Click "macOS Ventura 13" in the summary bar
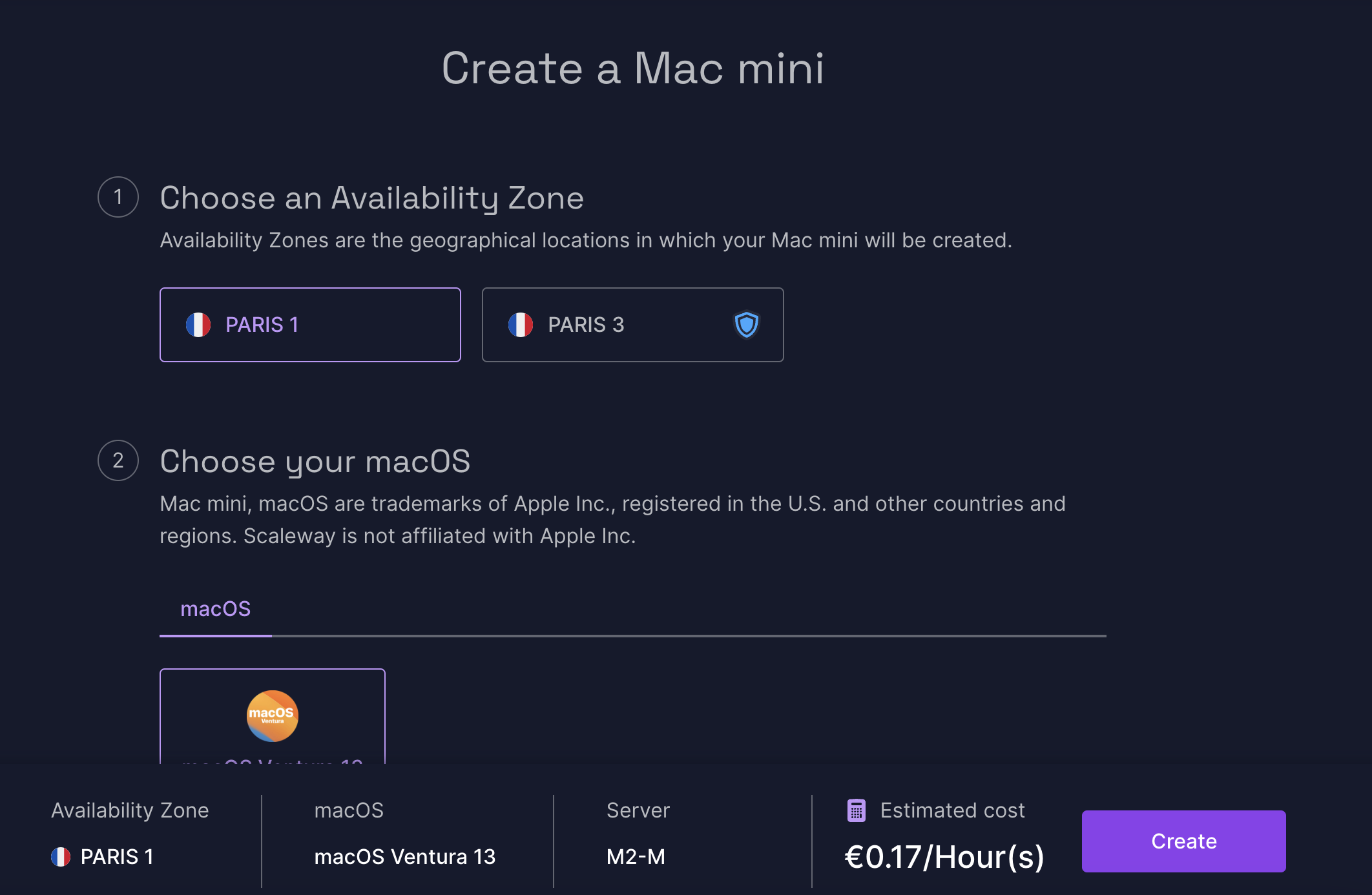This screenshot has height=895, width=1372. pyautogui.click(x=404, y=857)
